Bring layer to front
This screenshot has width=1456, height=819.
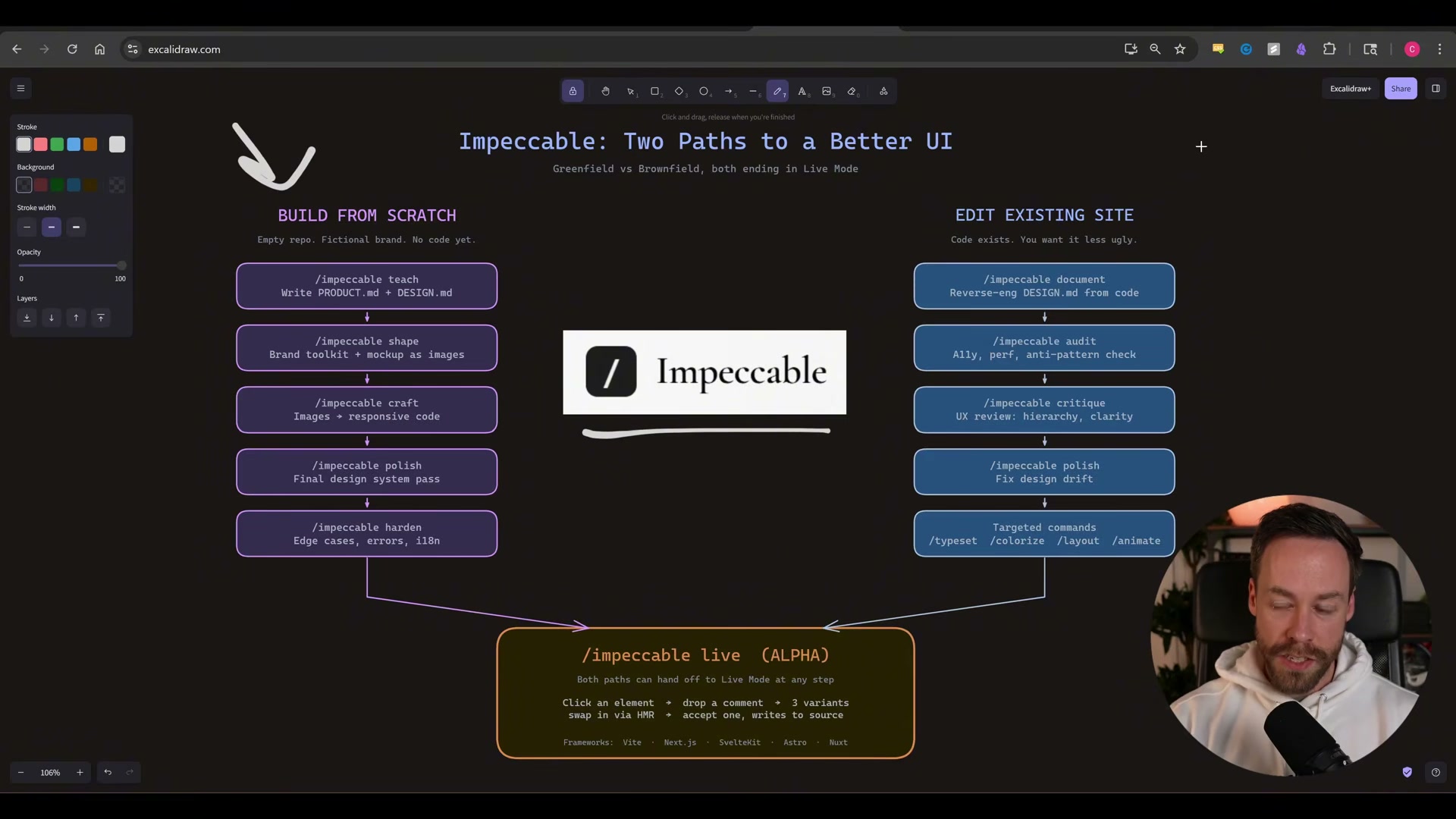101,318
